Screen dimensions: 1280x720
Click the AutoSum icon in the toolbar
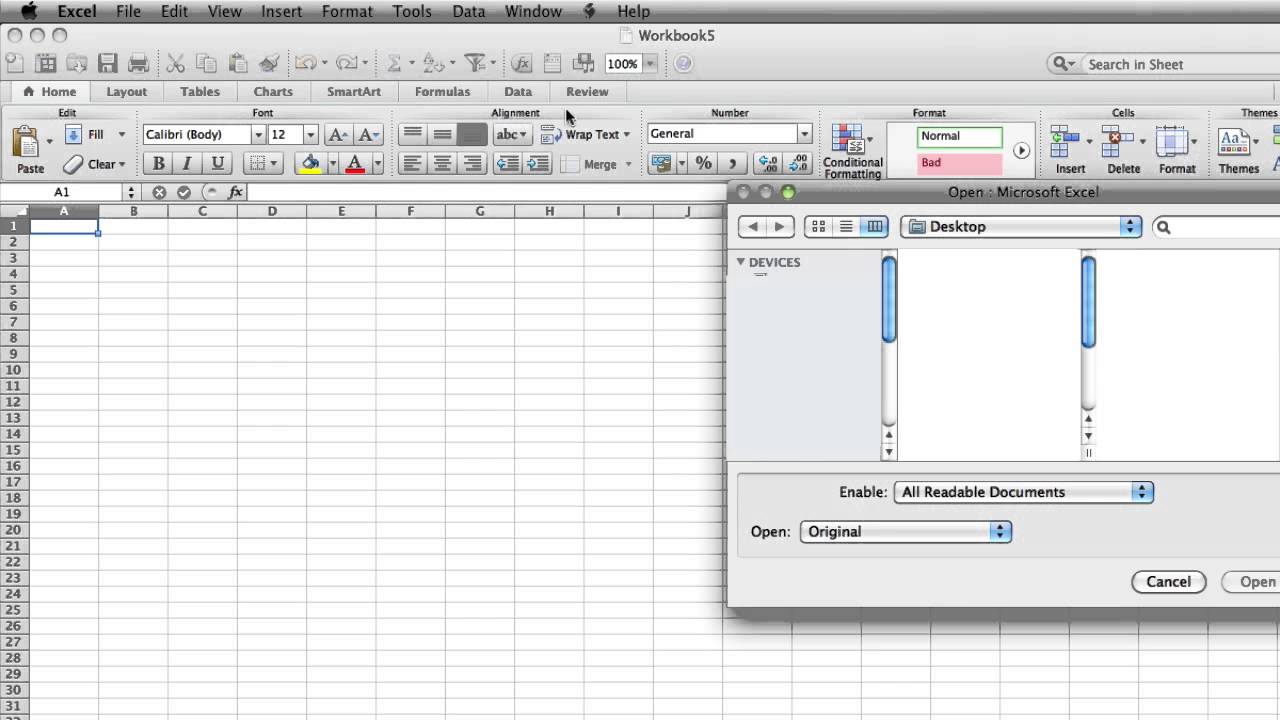click(392, 63)
